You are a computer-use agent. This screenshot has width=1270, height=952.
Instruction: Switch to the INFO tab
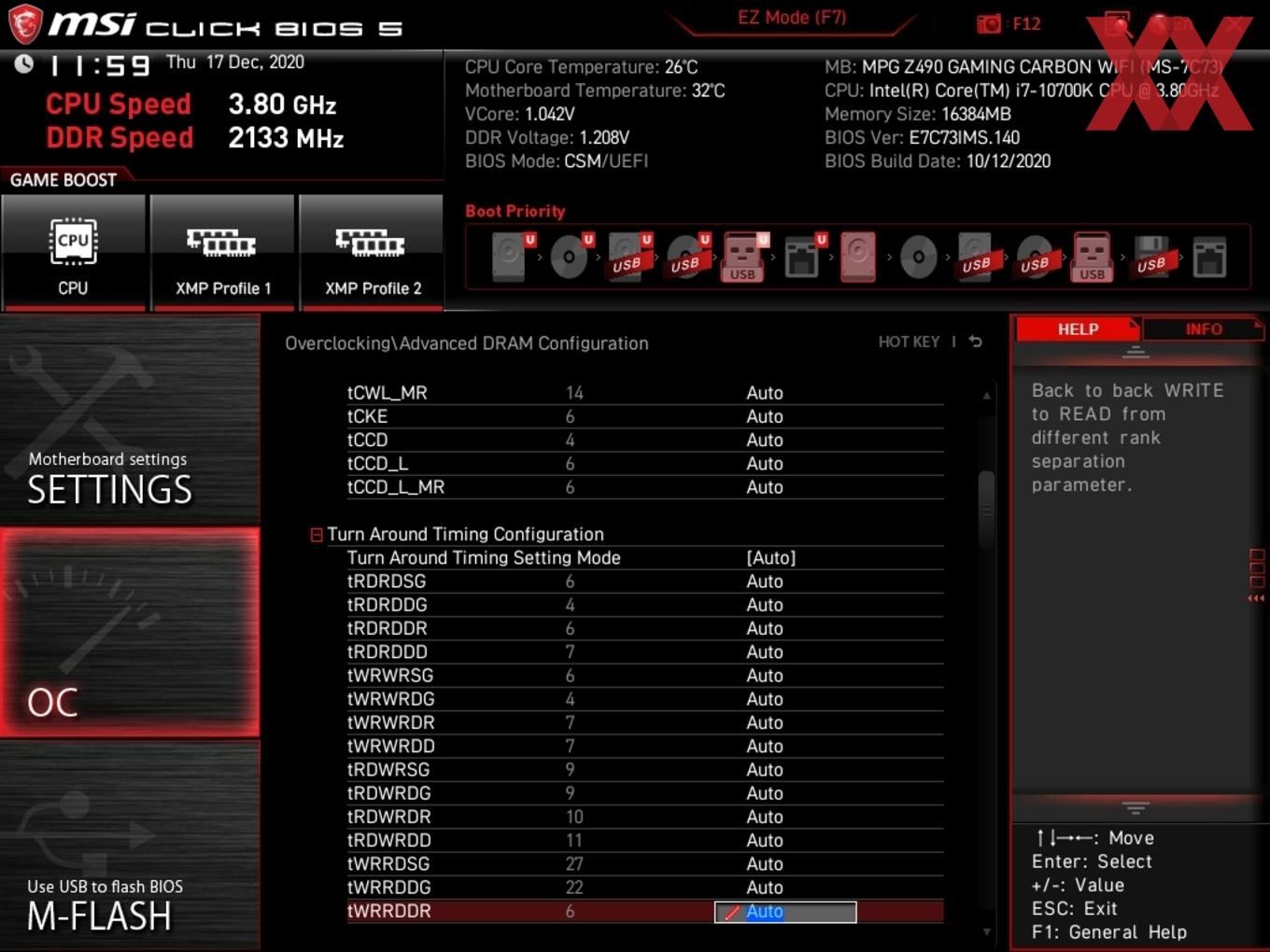(x=1204, y=329)
